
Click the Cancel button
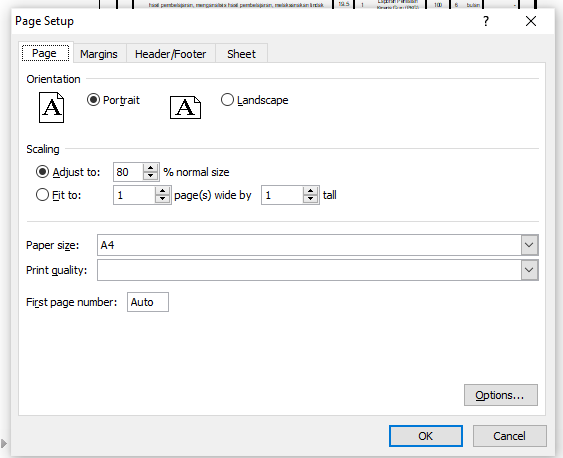pos(510,436)
